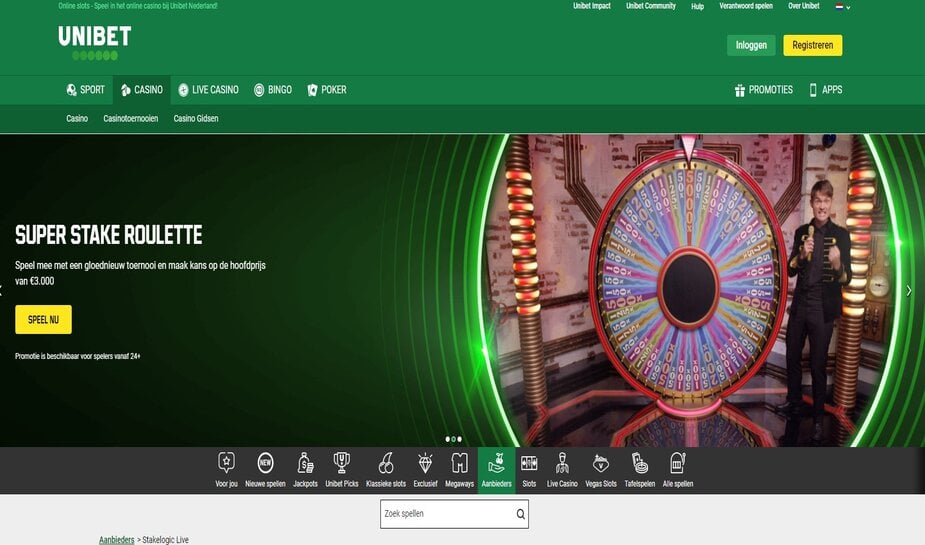Open the Bingo tab
The width and height of the screenshot is (925, 545).
273,90
